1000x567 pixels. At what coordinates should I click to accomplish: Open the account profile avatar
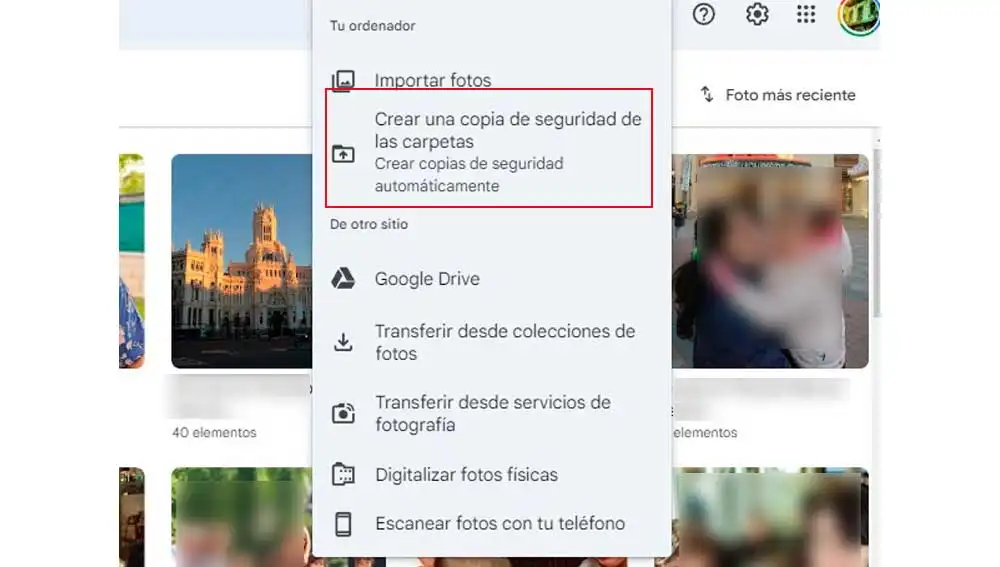[x=858, y=15]
